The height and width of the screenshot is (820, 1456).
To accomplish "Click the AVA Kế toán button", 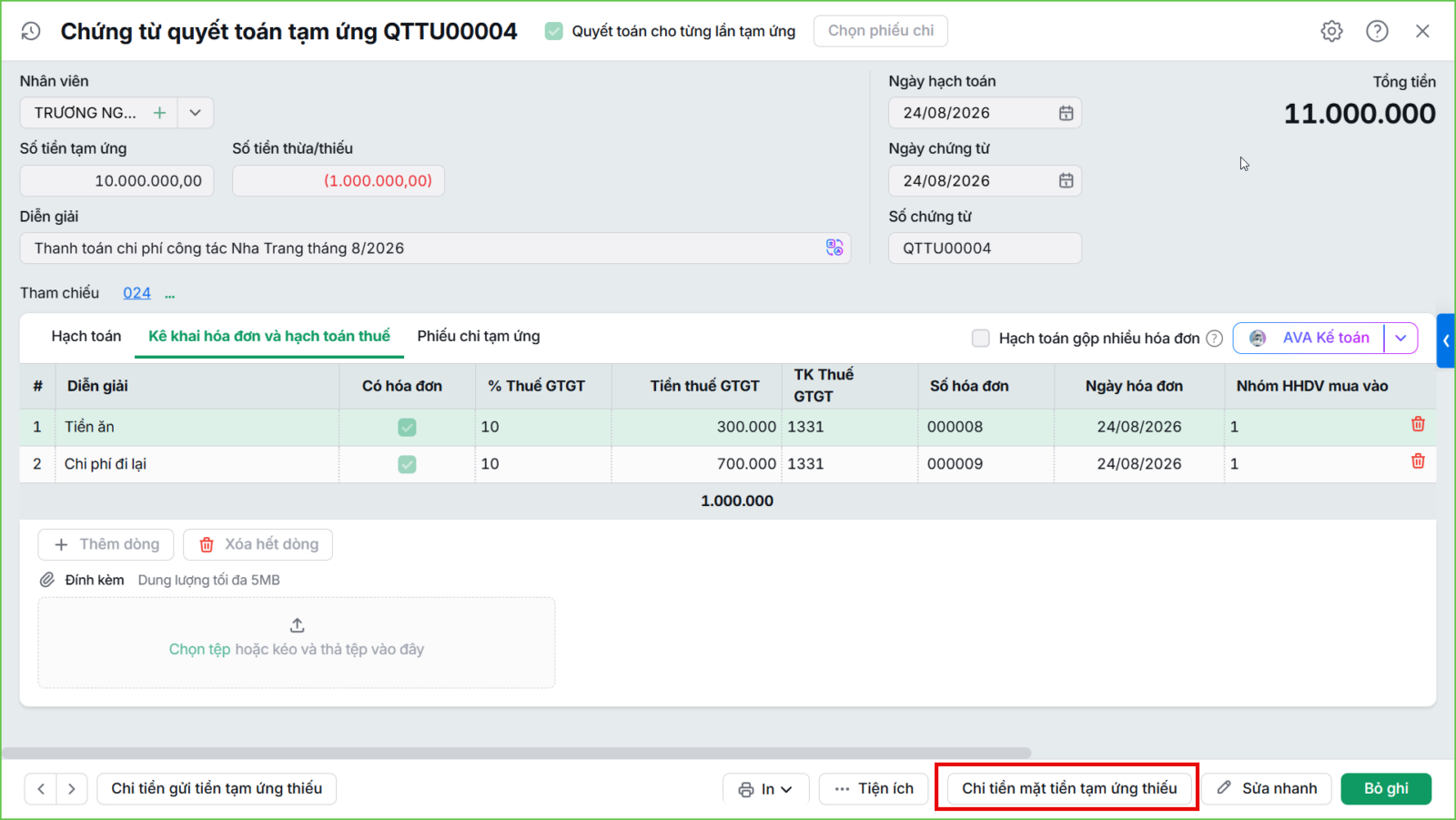I will 1309,338.
